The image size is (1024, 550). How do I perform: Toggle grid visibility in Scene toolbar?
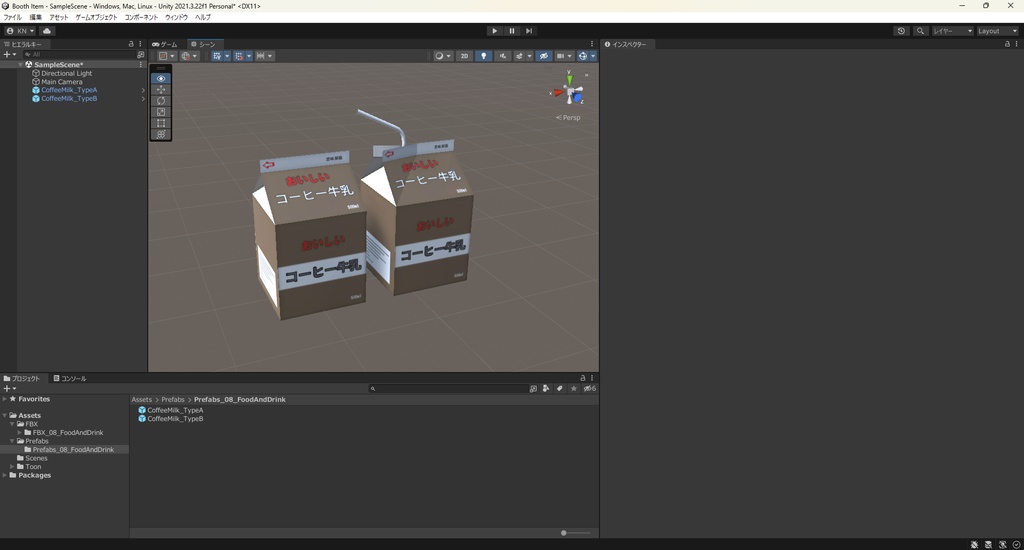coord(217,56)
